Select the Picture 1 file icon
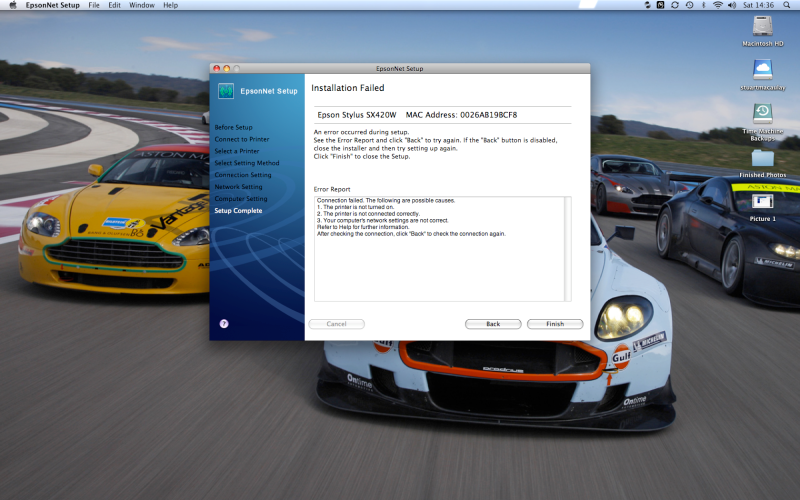The height and width of the screenshot is (500, 800). click(762, 202)
